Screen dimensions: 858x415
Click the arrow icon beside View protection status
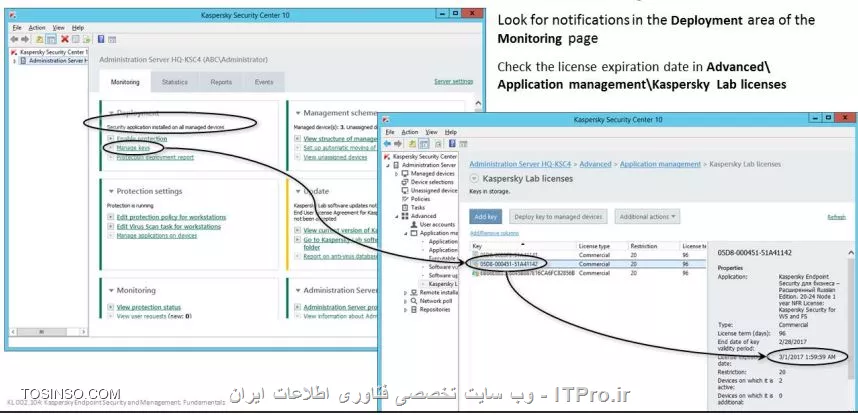point(111,308)
